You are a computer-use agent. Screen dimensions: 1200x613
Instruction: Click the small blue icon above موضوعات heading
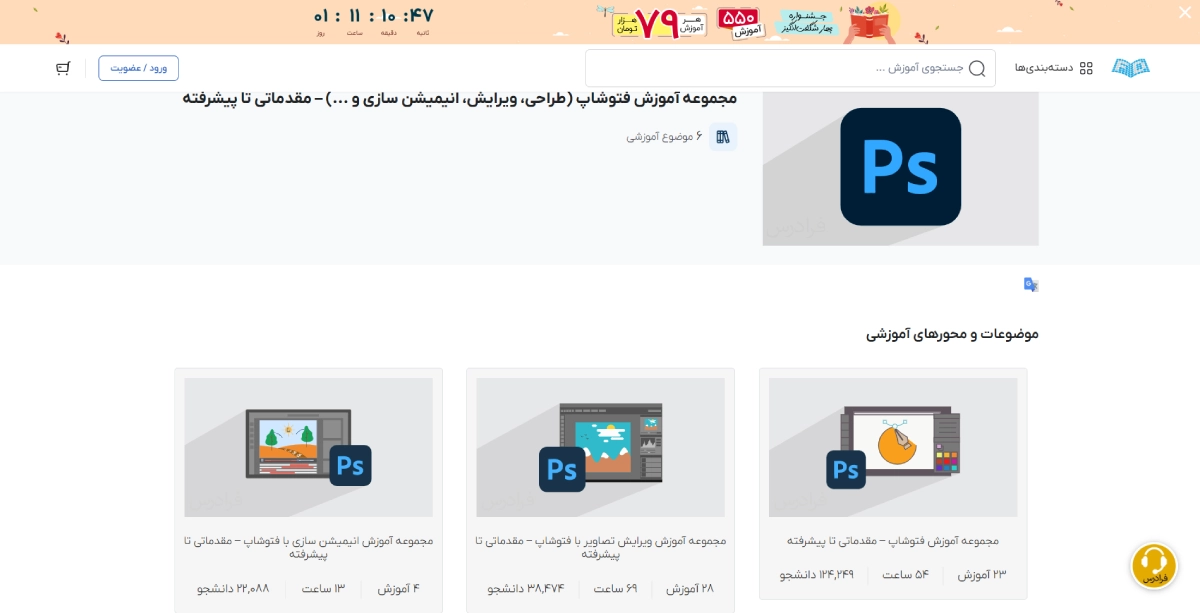coord(1030,284)
